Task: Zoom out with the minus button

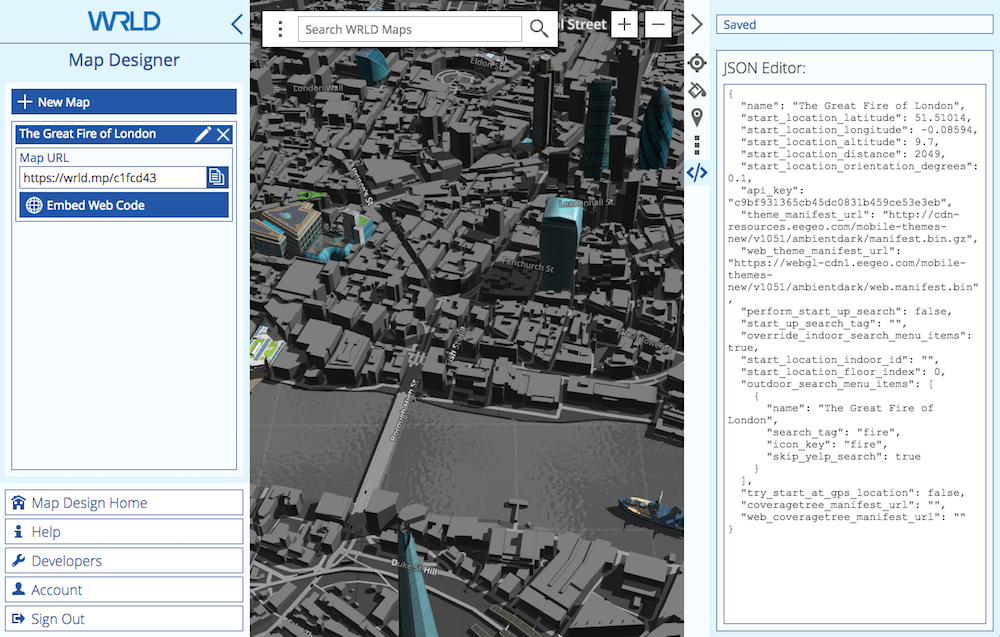Action: click(657, 25)
